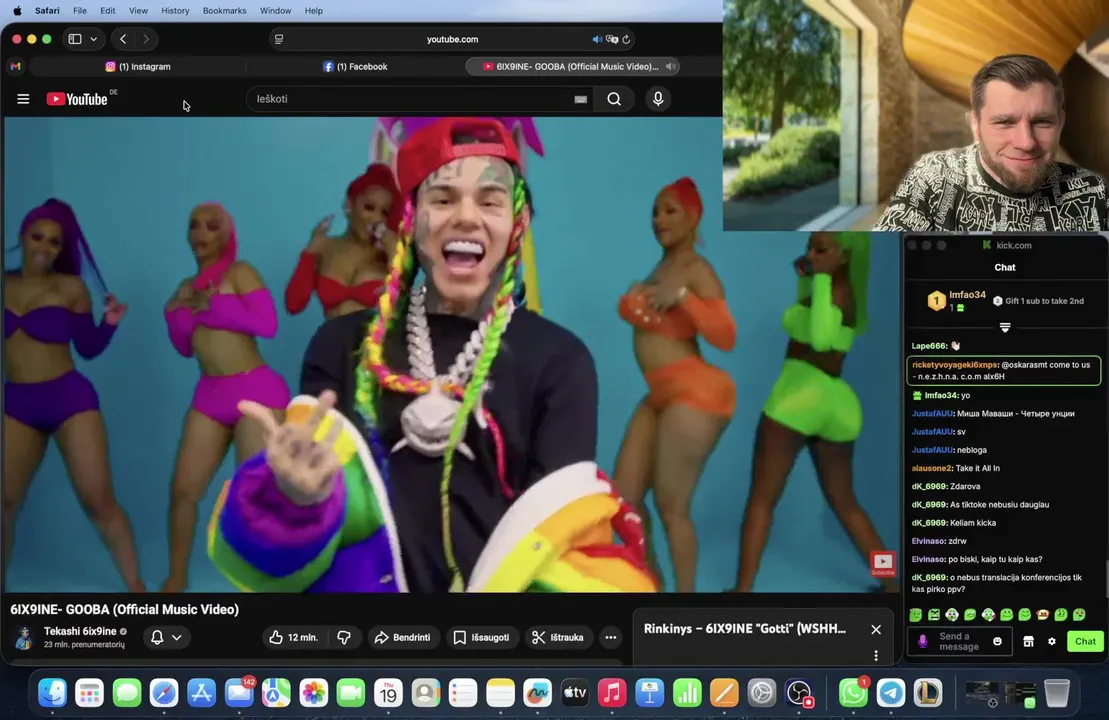Toggle the notification bell for Tekashi 6ix9ine

click(x=157, y=637)
